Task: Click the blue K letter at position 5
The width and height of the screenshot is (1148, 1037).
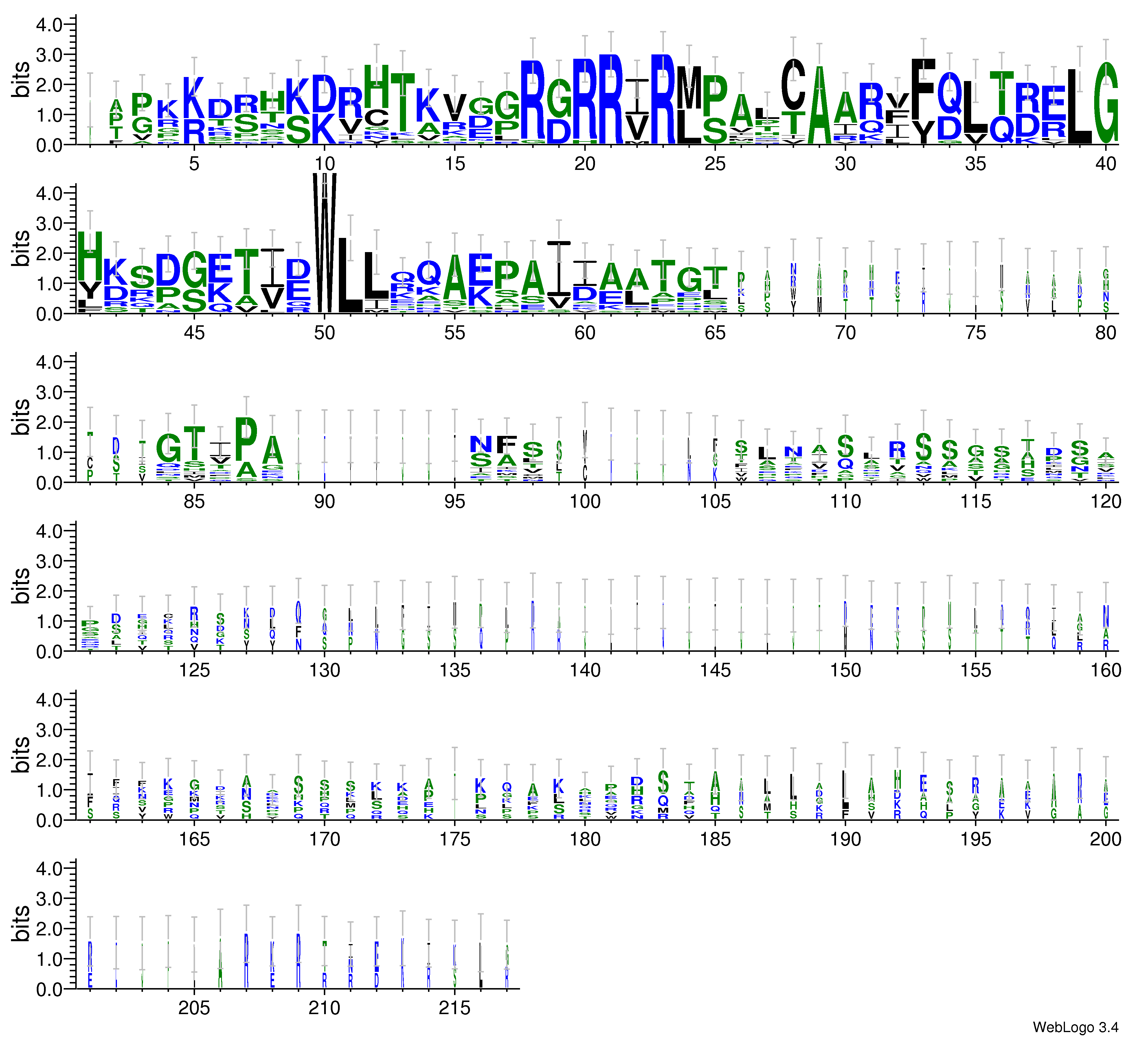Action: tap(194, 97)
